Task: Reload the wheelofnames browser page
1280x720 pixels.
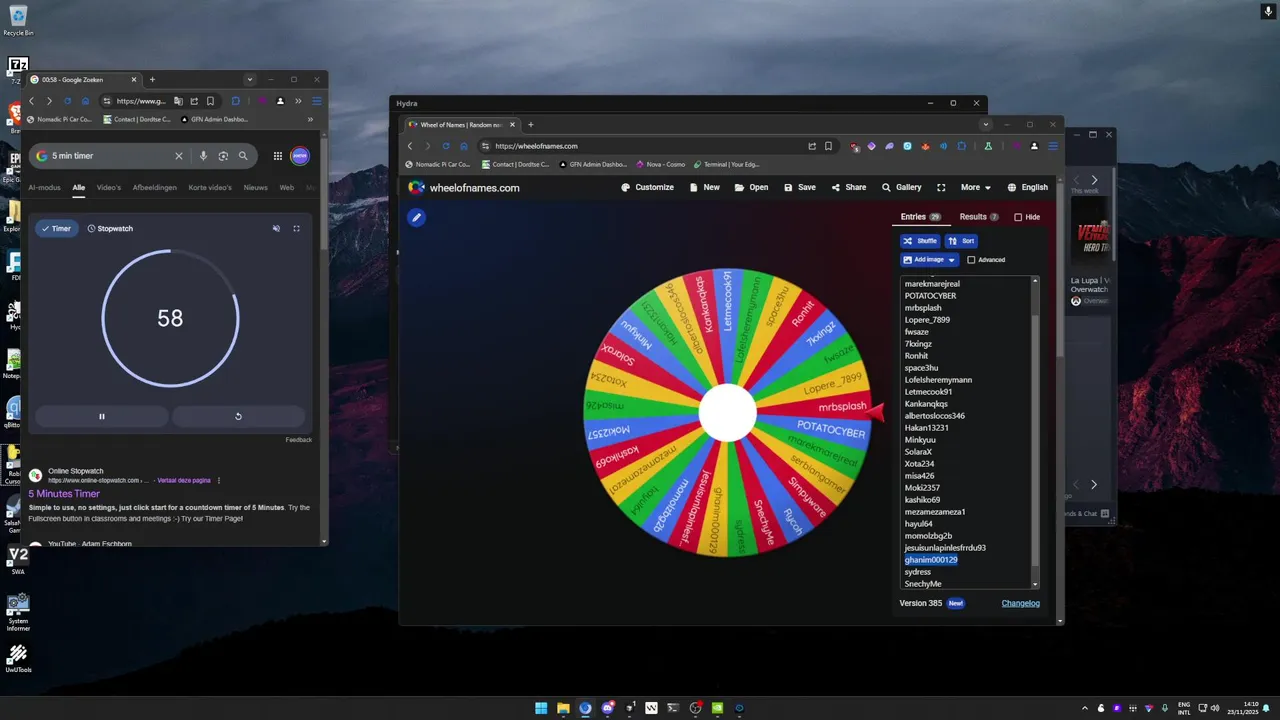Action: tap(446, 146)
